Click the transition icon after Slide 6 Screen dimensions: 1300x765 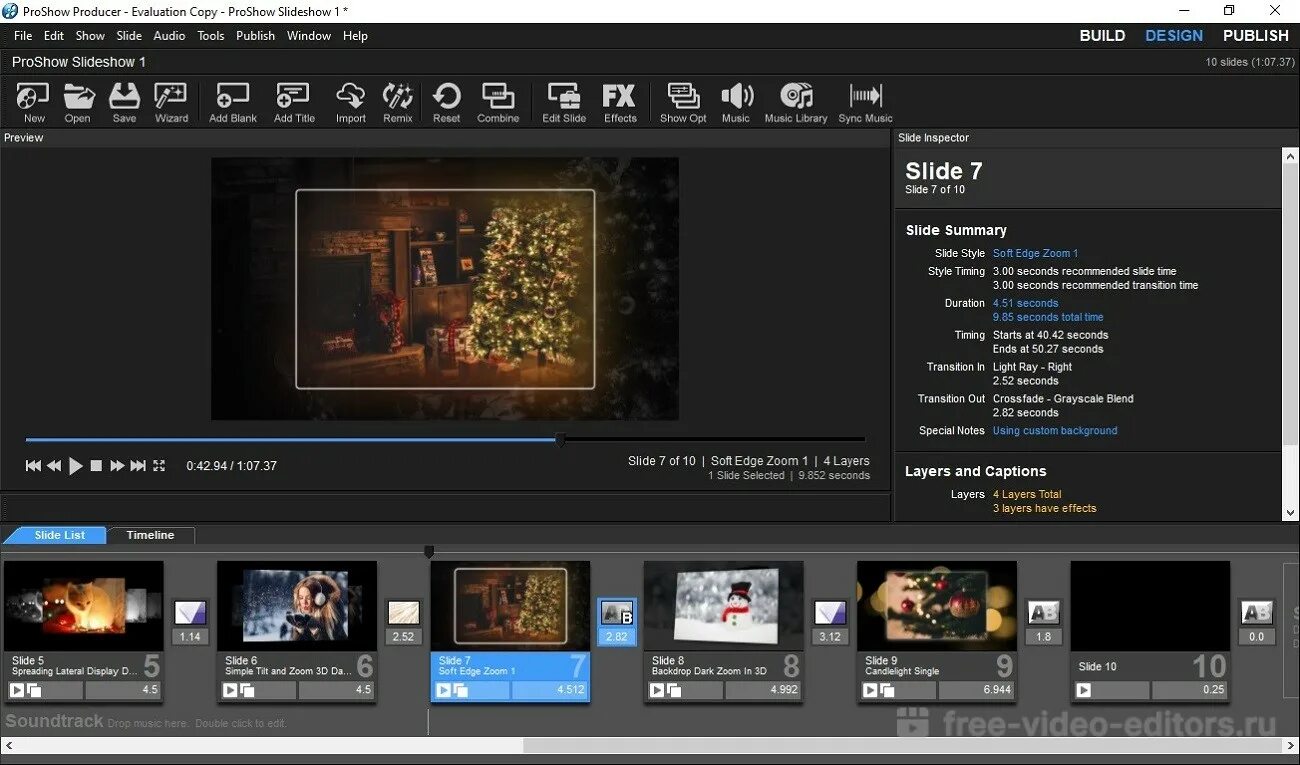[x=404, y=612]
